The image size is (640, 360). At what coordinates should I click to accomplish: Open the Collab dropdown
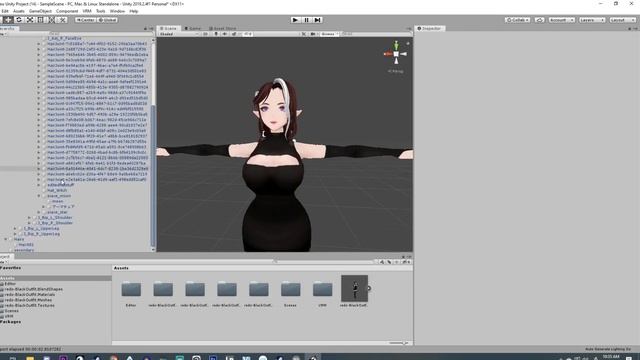click(518, 20)
